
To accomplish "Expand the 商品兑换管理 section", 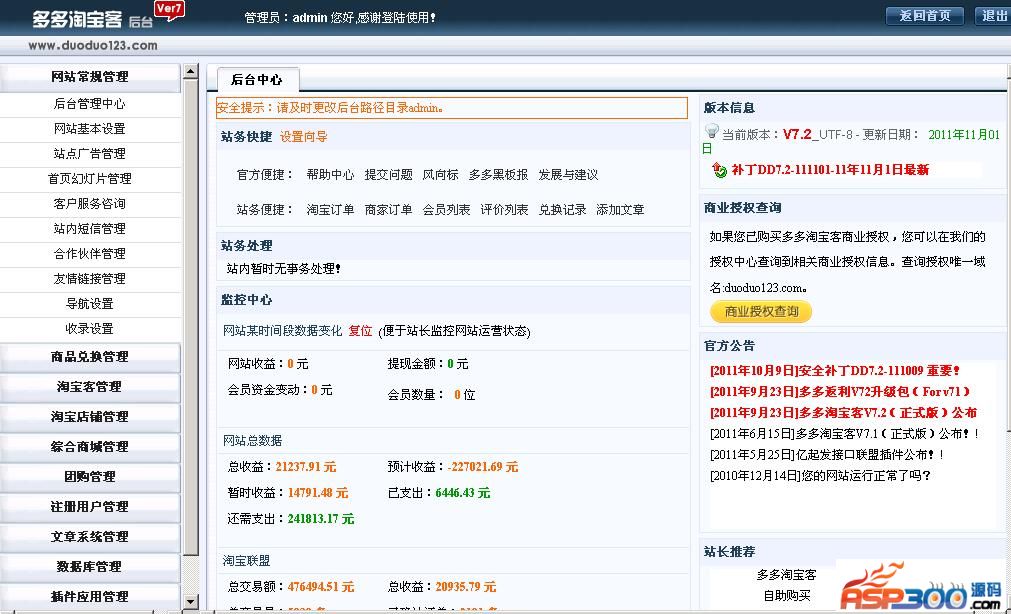I will pos(90,357).
